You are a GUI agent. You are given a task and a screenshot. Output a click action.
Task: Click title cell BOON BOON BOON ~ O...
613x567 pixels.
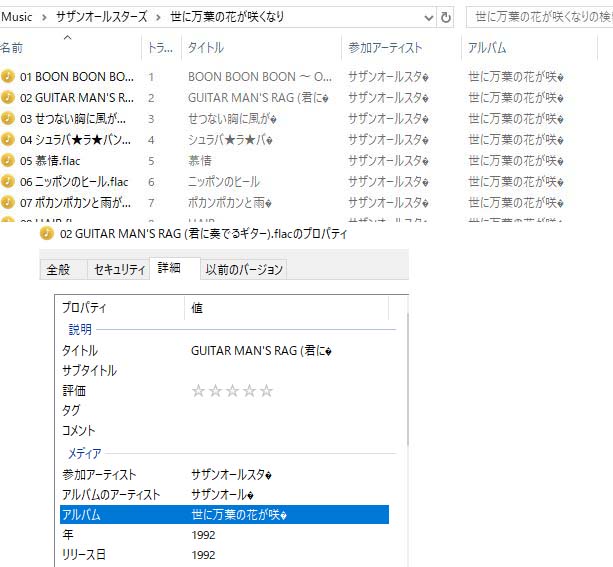point(260,76)
